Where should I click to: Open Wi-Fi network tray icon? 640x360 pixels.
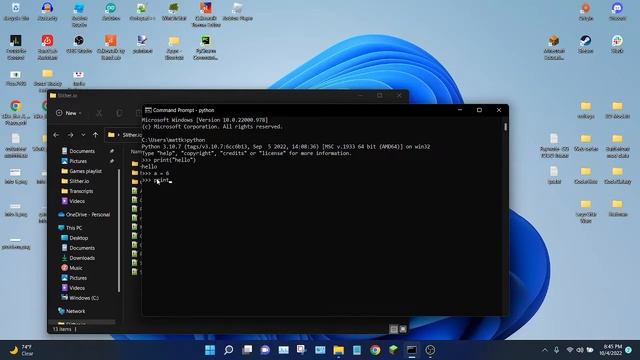pyautogui.click(x=570, y=350)
